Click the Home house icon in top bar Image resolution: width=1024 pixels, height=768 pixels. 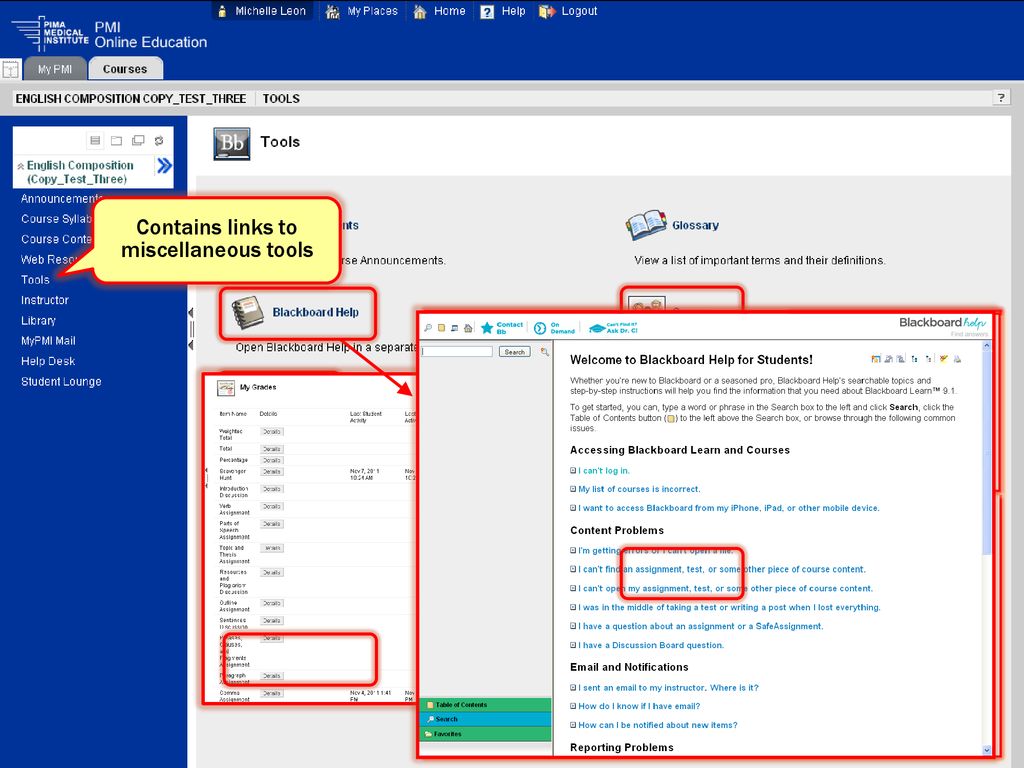420,11
